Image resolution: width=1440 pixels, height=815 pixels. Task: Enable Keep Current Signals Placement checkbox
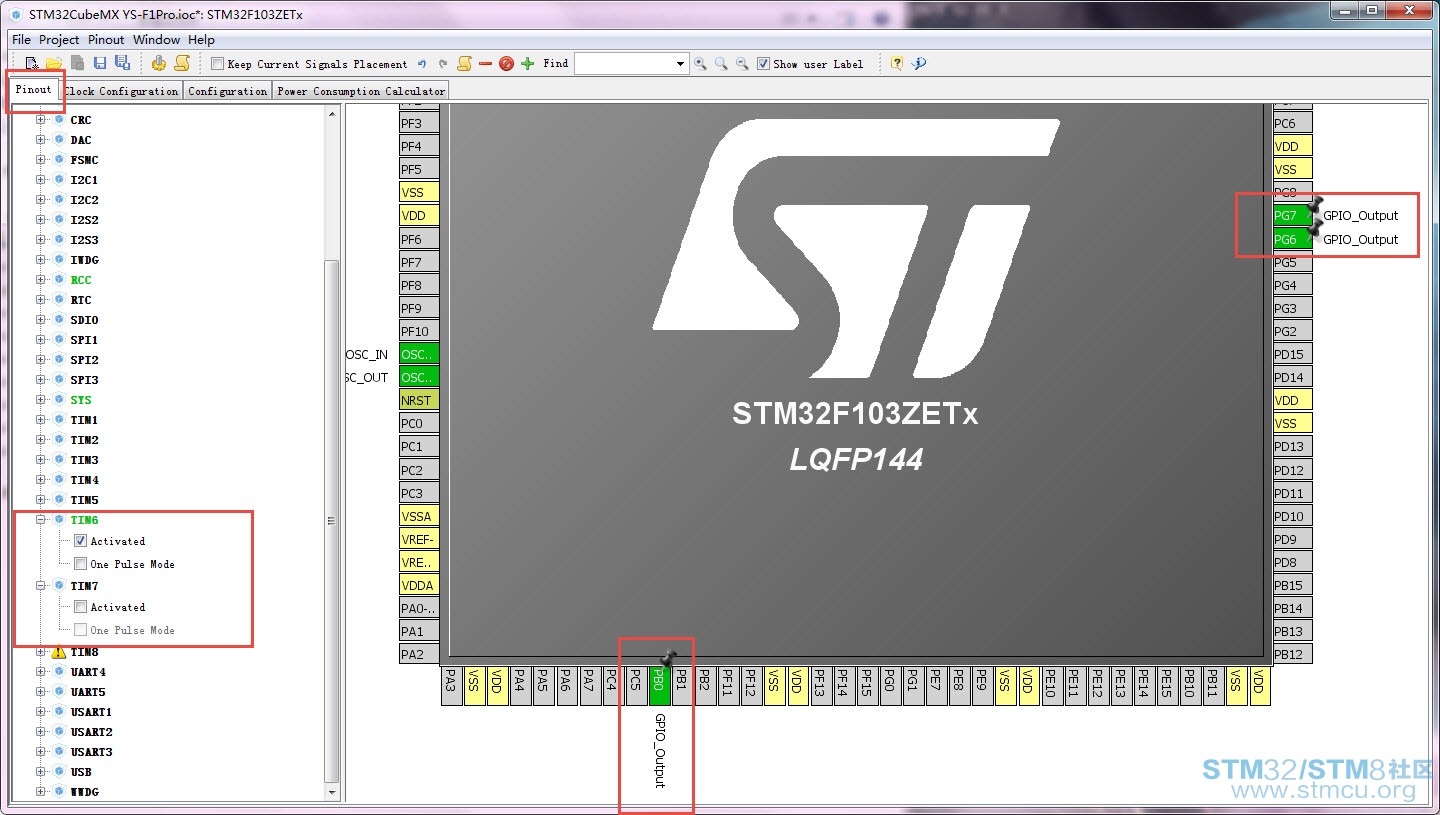tap(217, 64)
